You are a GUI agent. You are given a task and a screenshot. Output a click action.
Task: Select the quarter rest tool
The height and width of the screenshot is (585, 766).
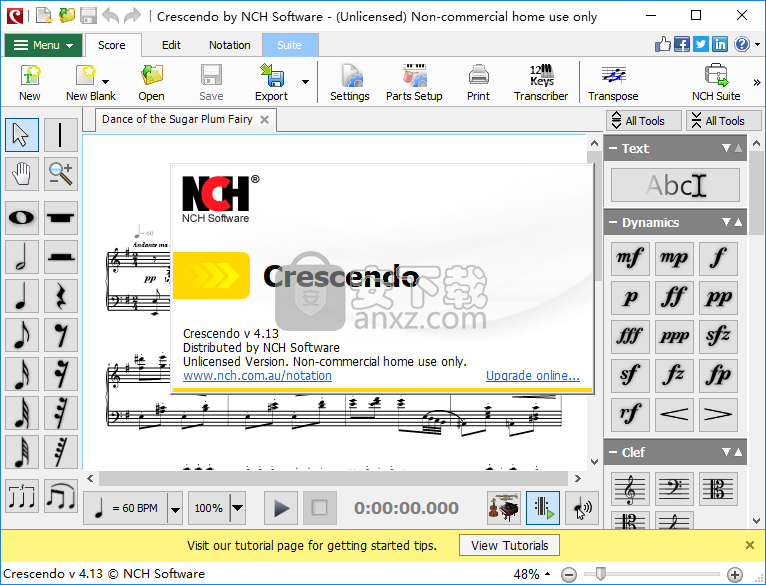tap(61, 296)
